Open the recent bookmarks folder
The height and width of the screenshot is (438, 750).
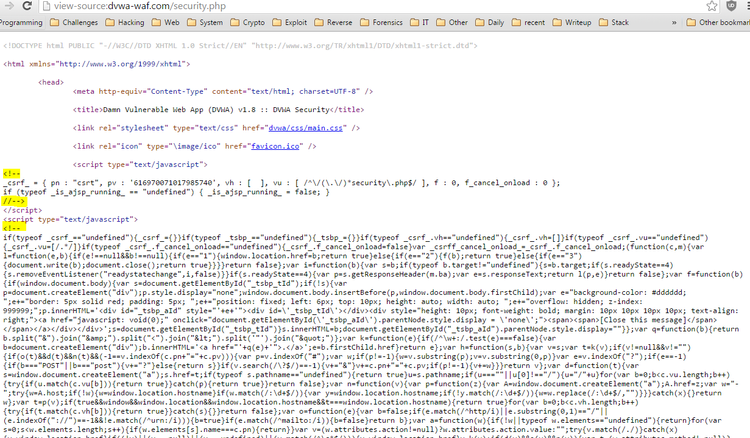528,22
